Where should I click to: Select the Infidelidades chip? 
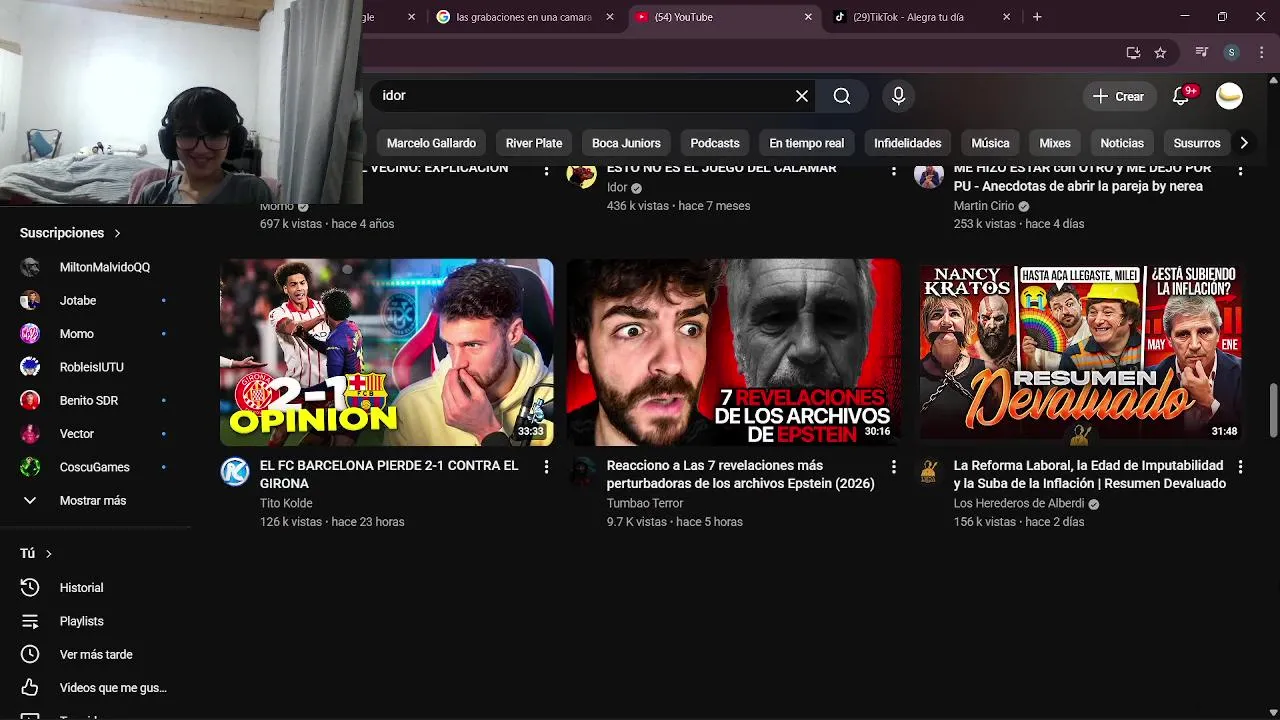(908, 143)
